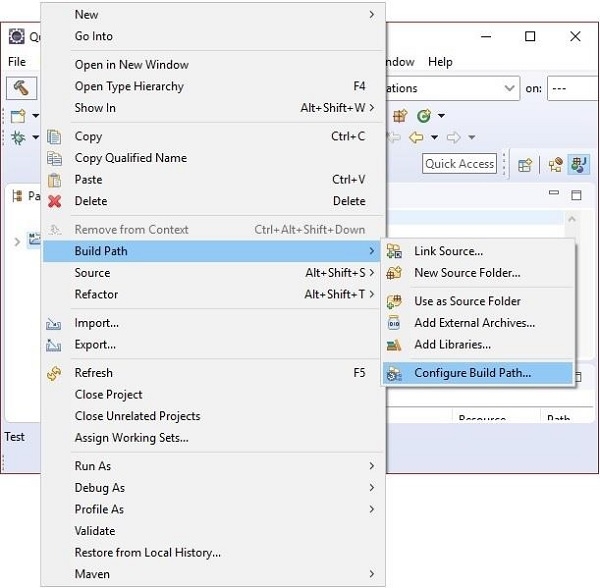Image resolution: width=600 pixels, height=588 pixels.
Task: Click the red Delete X icon
Action: click(x=54, y=201)
